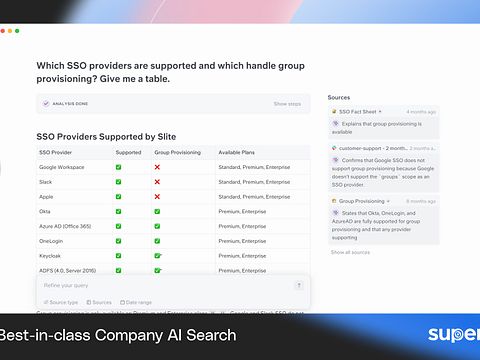Click the Group Provisioning checkbox for OneLogin
The height and width of the screenshot is (360, 480).
click(157, 241)
